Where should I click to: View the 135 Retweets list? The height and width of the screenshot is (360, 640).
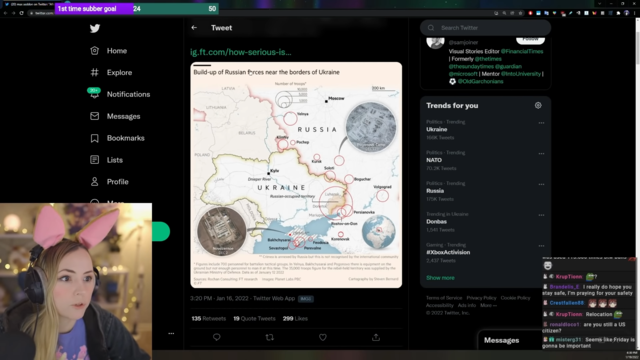point(209,318)
